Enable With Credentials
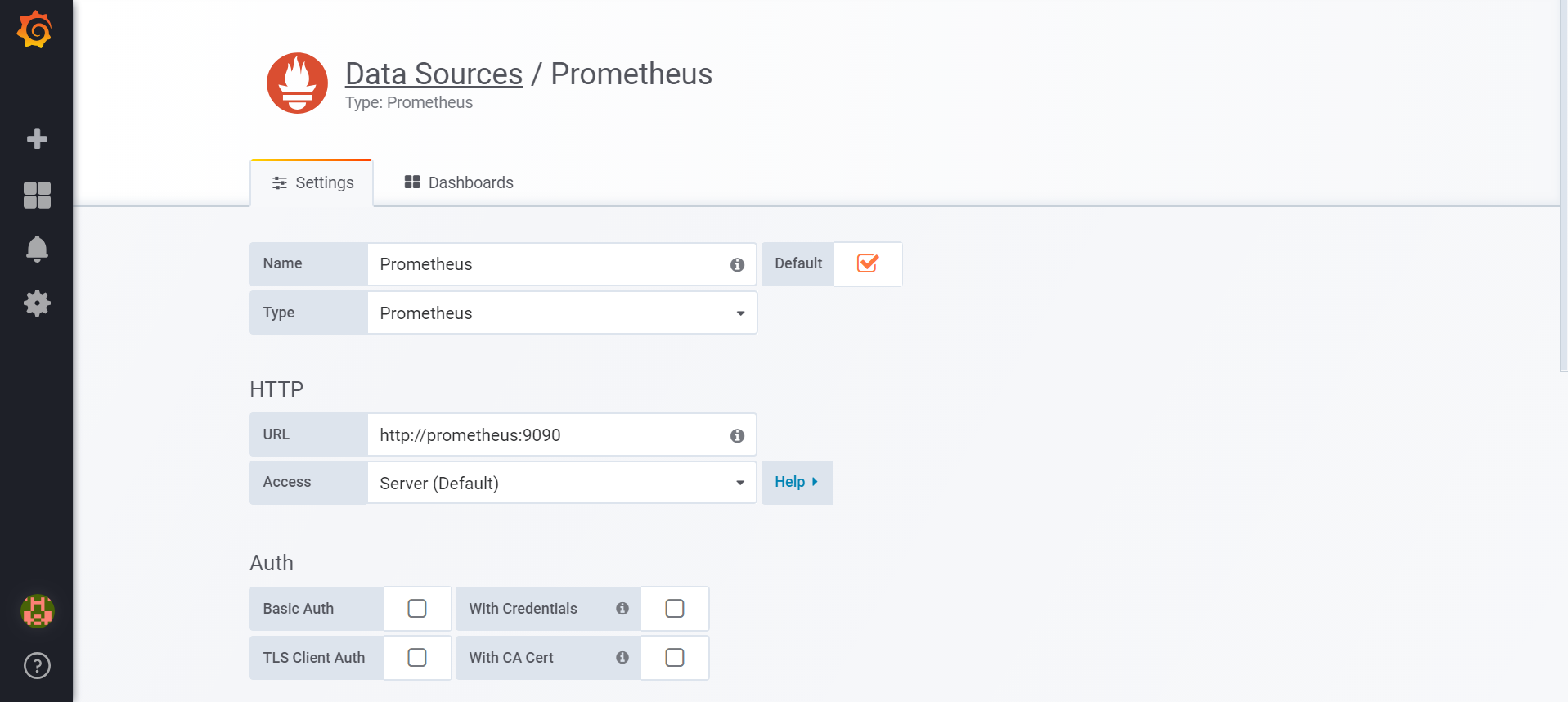1568x702 pixels. point(674,608)
